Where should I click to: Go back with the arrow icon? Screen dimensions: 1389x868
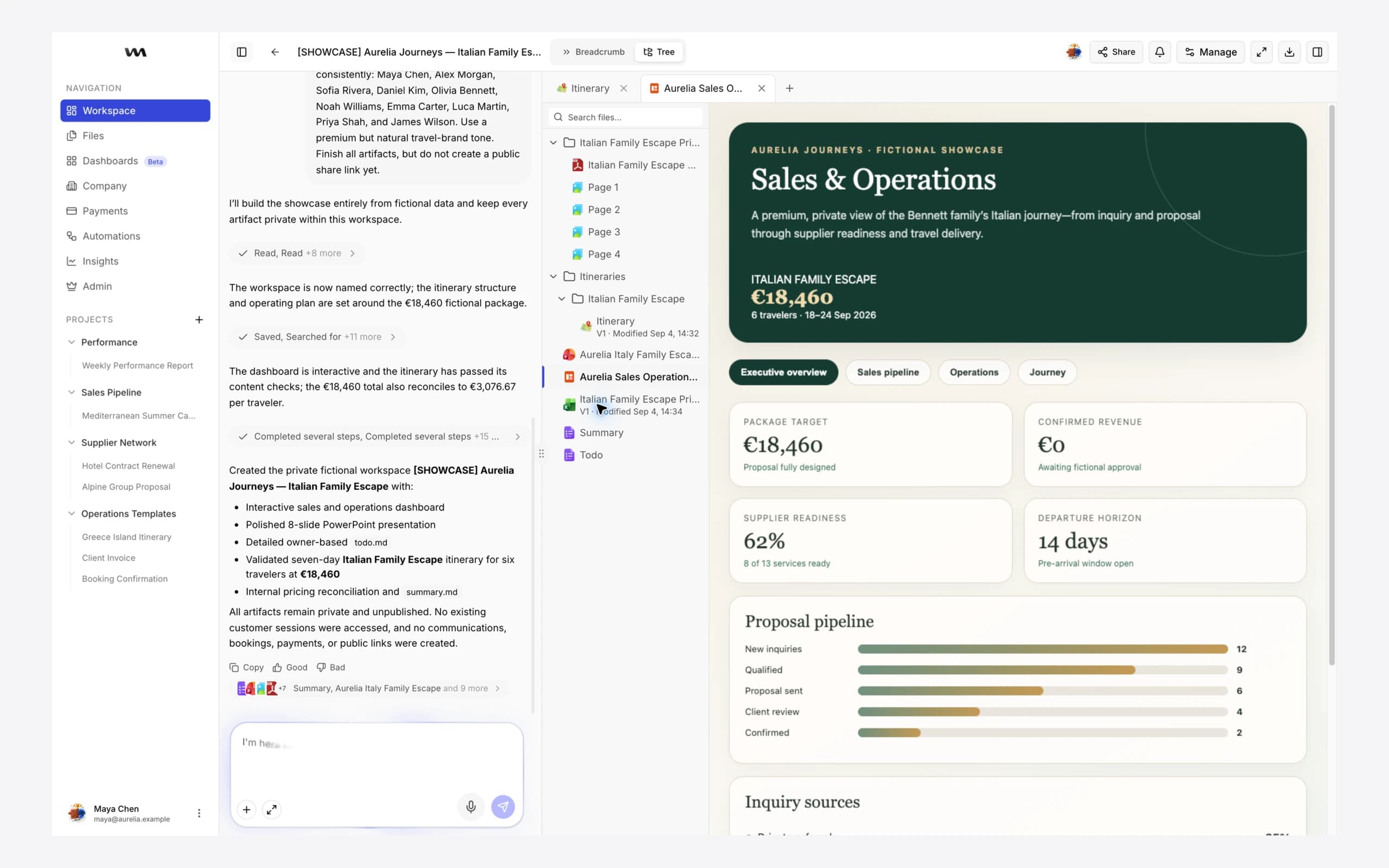point(275,52)
